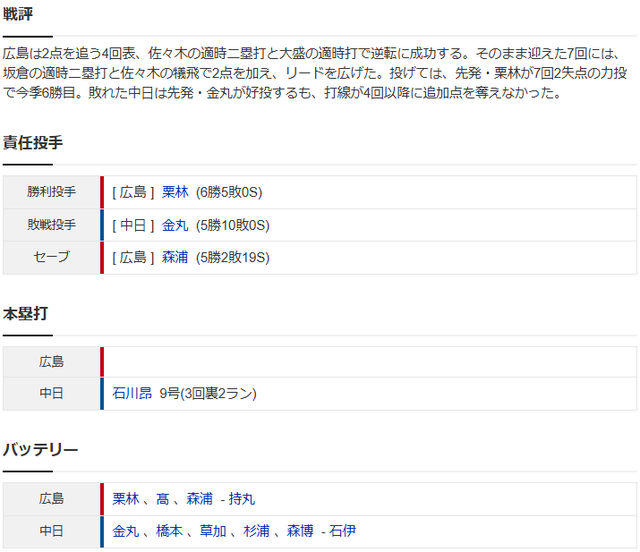Click 髙 in 広島 battery row
Screen dimensions: 640x552
(x=162, y=499)
